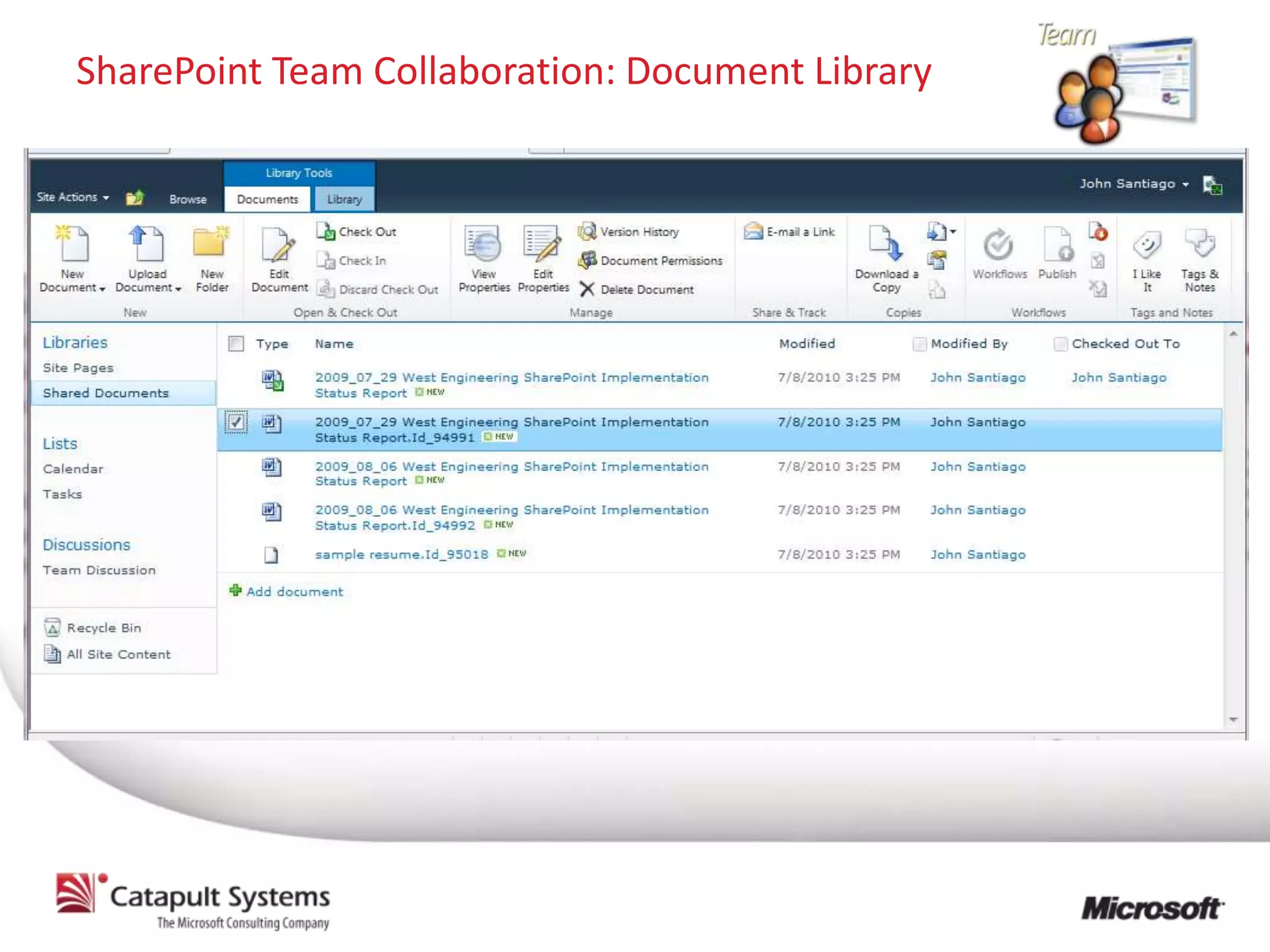Toggle the Modified By column checkbox
Viewport: 1270px width, 952px height.
919,344
